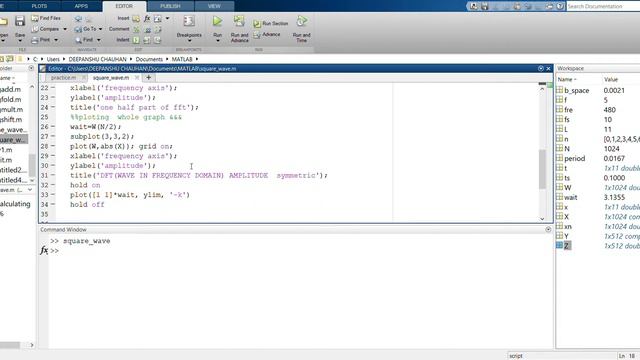Select sigshift.m file in Current Folder
Viewport: 640px width, 360px height.
(x=11, y=120)
